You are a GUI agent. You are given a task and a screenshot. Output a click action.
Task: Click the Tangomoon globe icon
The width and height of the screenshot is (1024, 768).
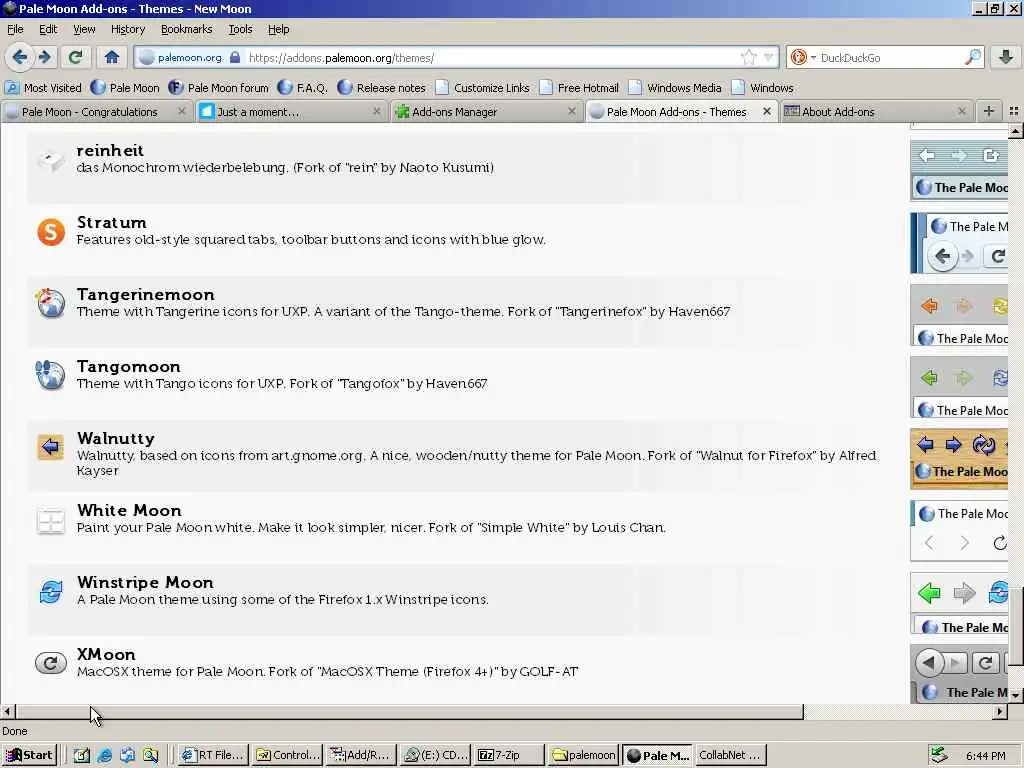click(50, 375)
